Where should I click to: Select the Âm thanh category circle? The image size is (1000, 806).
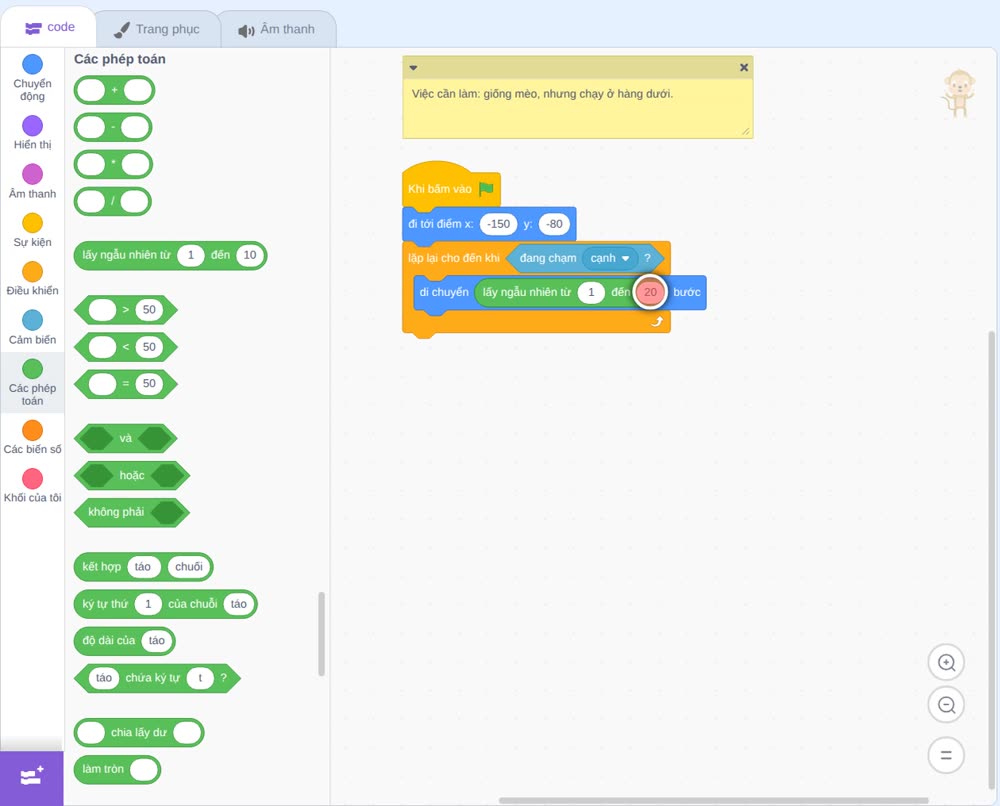[33, 173]
